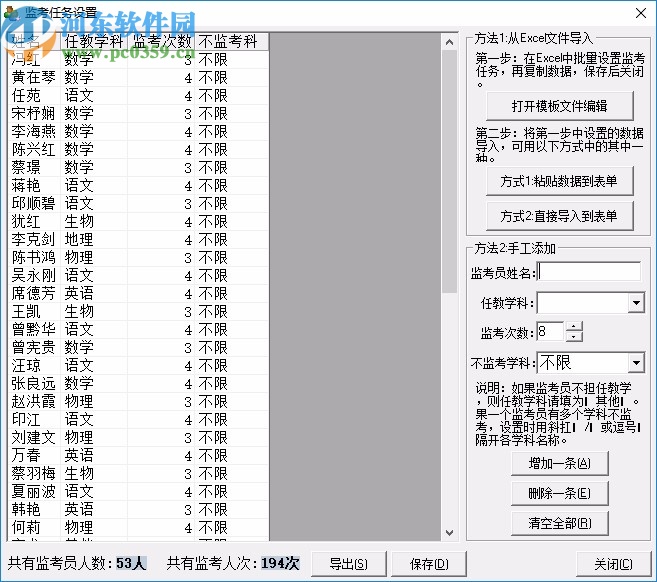The image size is (657, 582).
Task: Select the row for 宋杼娴
Action: coord(138,114)
